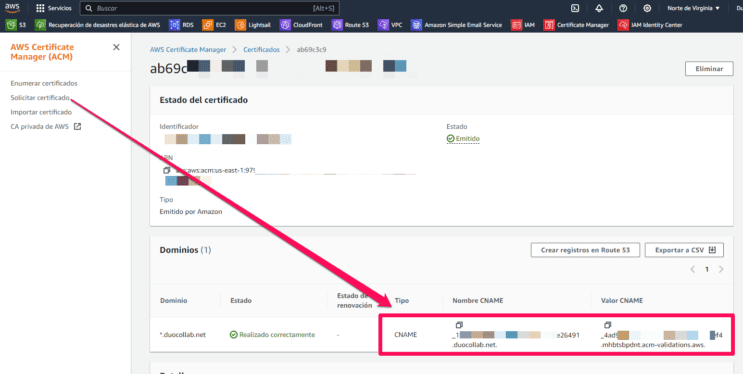Click Crear registros en Route 53
Screen dimensions: 743x374
pos(585,250)
